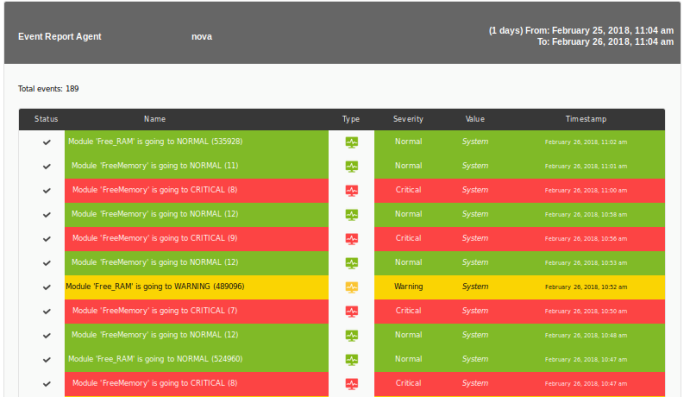
Task: Click the February 26, 2018, 10:50 am timestamp
Action: pyautogui.click(x=586, y=311)
